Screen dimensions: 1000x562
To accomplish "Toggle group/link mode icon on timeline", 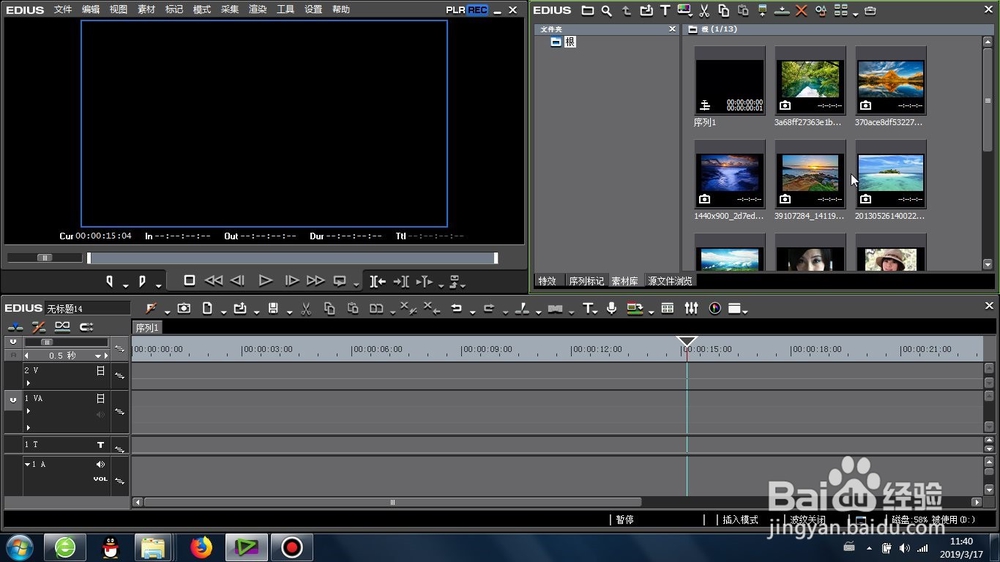I will point(62,327).
